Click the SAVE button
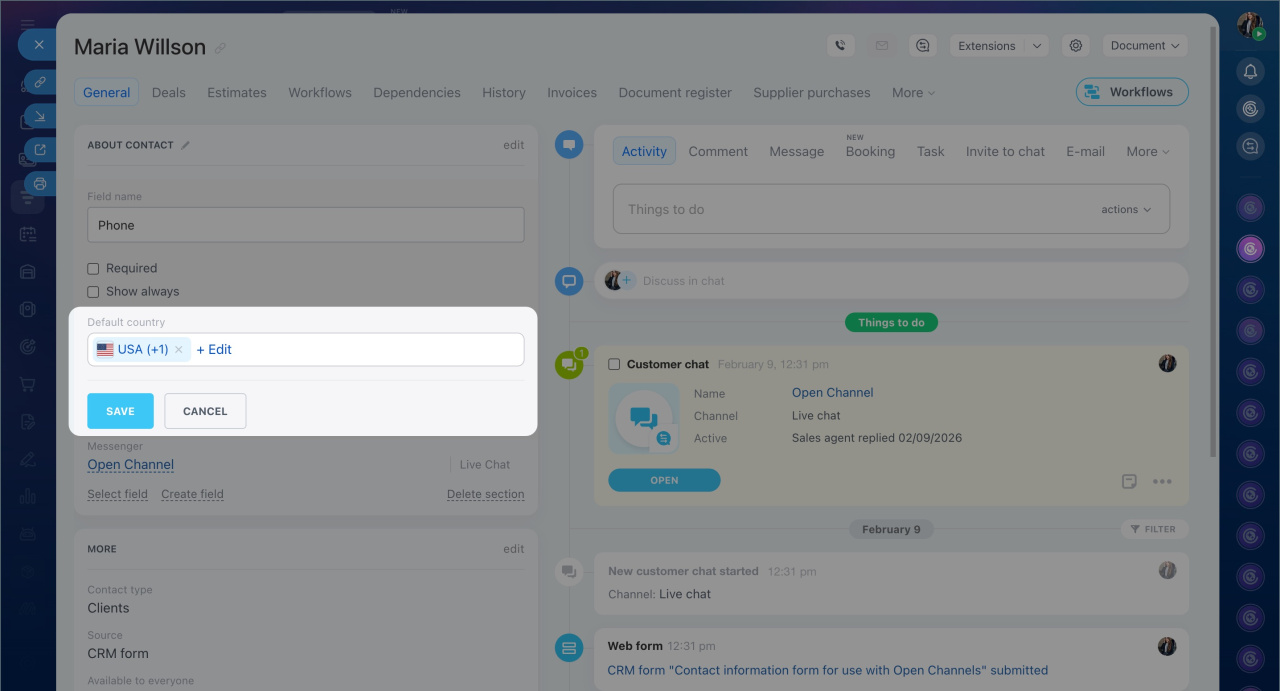Viewport: 1280px width, 691px height. (120, 411)
